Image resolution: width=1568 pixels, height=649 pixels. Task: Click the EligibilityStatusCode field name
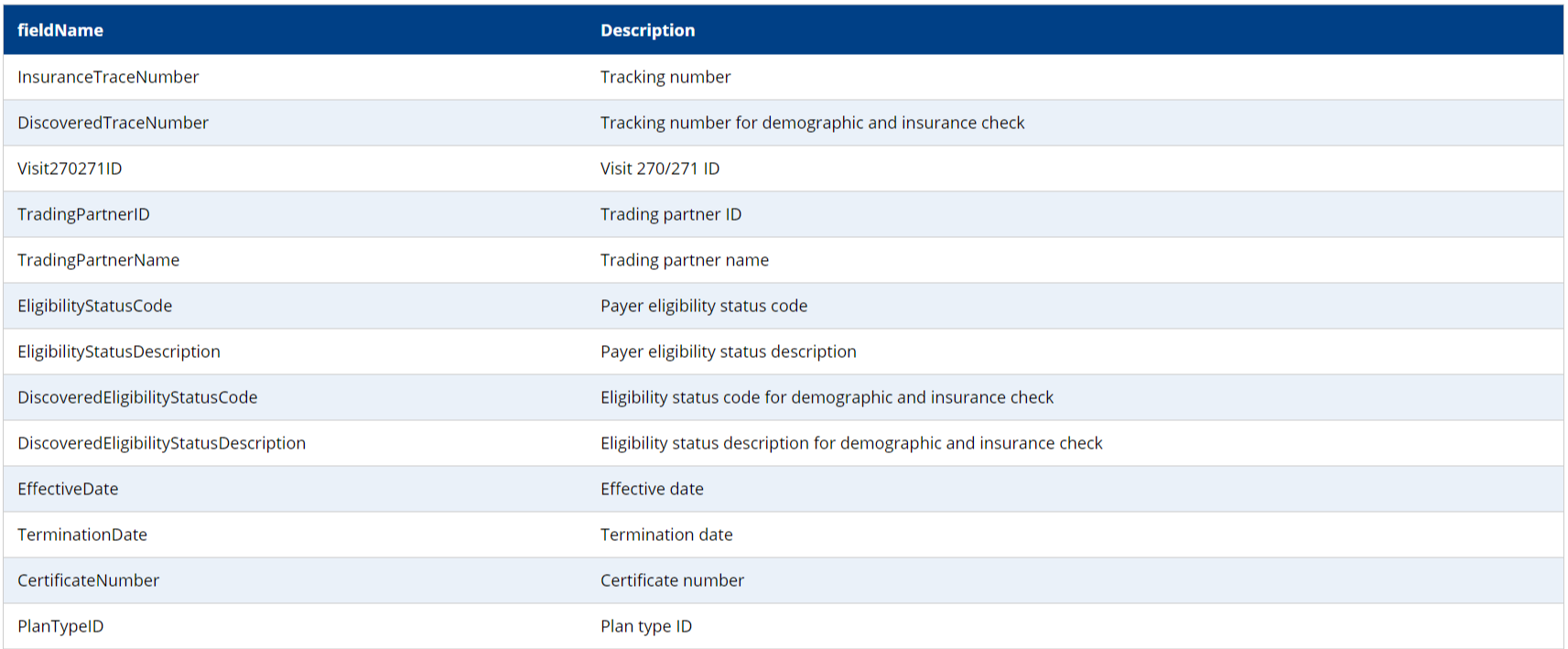(x=94, y=306)
